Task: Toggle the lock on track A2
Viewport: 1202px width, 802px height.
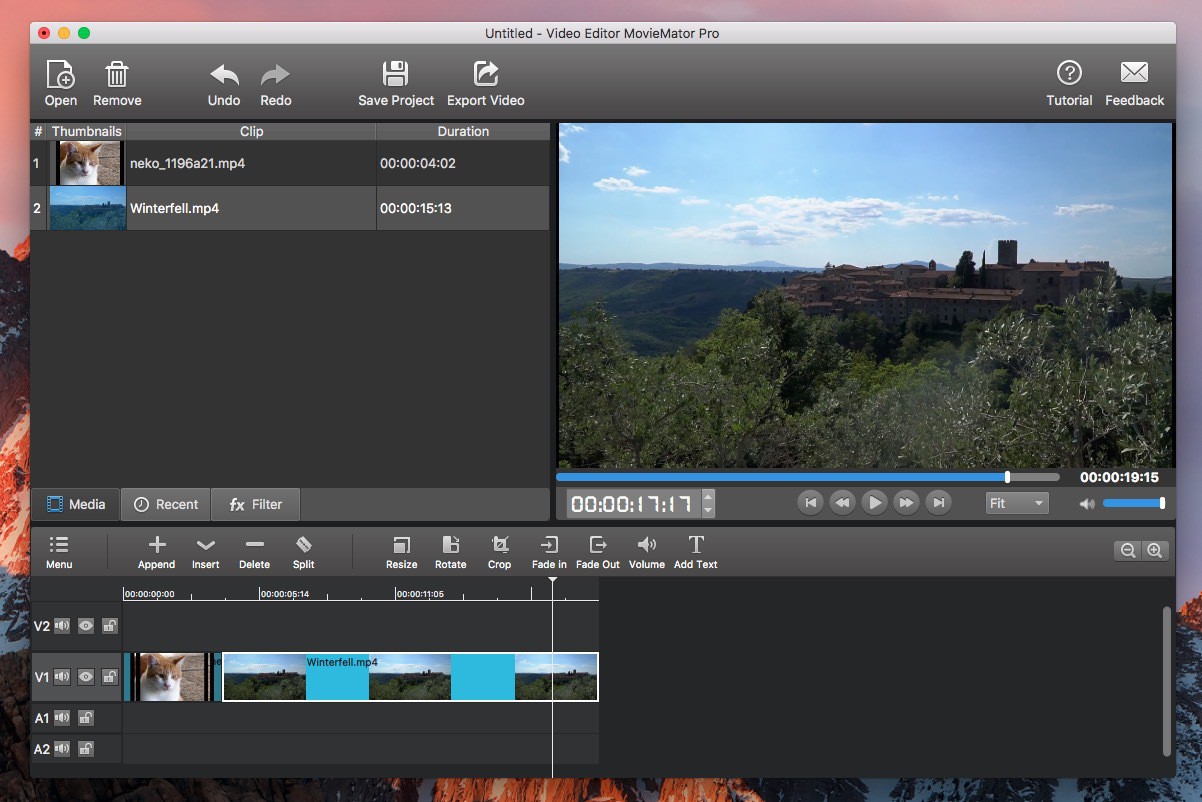Action: pos(86,749)
